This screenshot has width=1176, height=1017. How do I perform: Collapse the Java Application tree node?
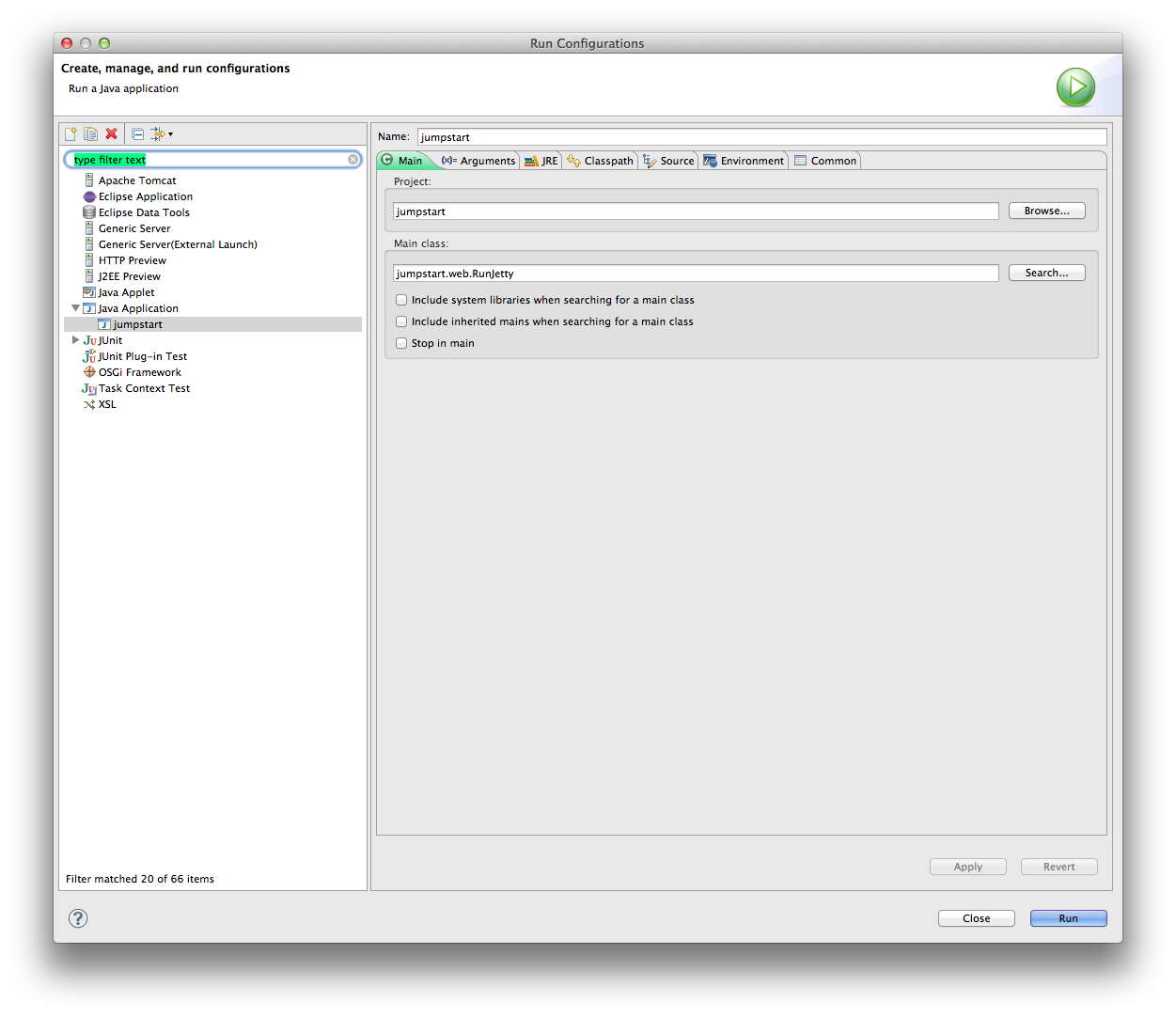(75, 308)
